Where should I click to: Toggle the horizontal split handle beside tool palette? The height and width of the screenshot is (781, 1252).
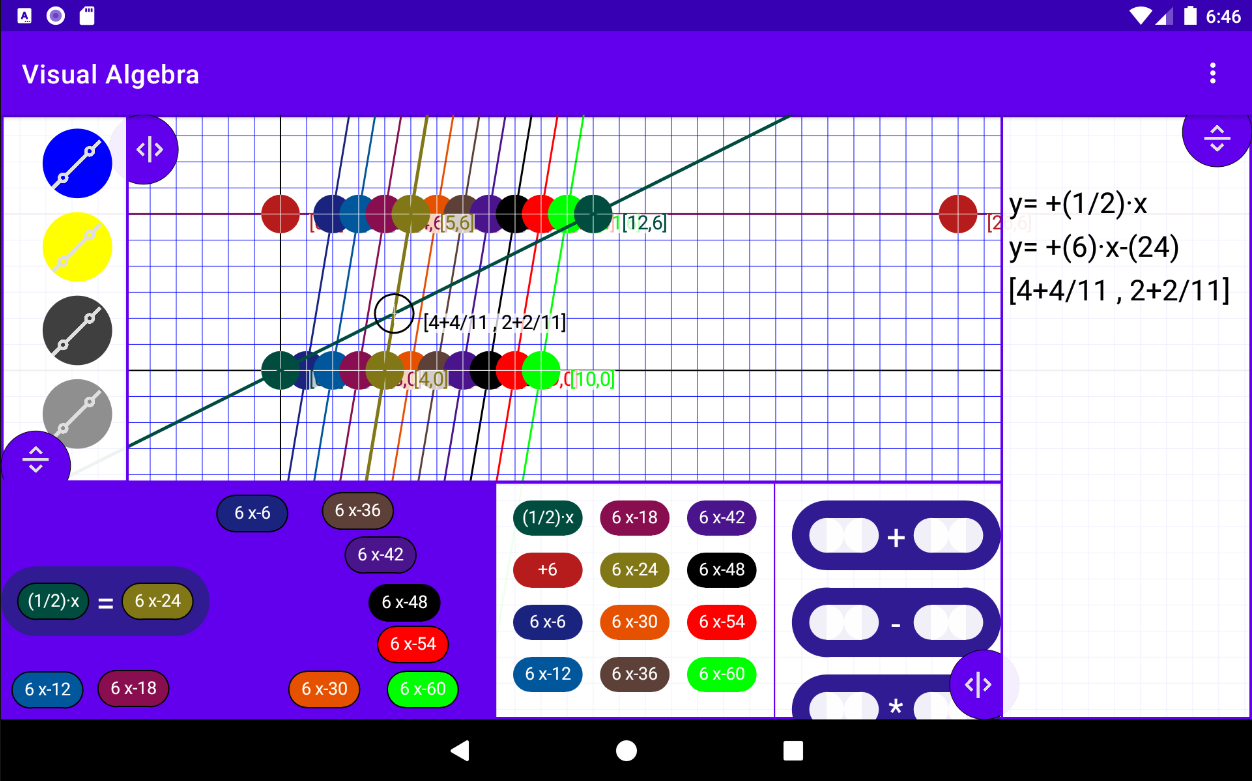tap(150, 150)
